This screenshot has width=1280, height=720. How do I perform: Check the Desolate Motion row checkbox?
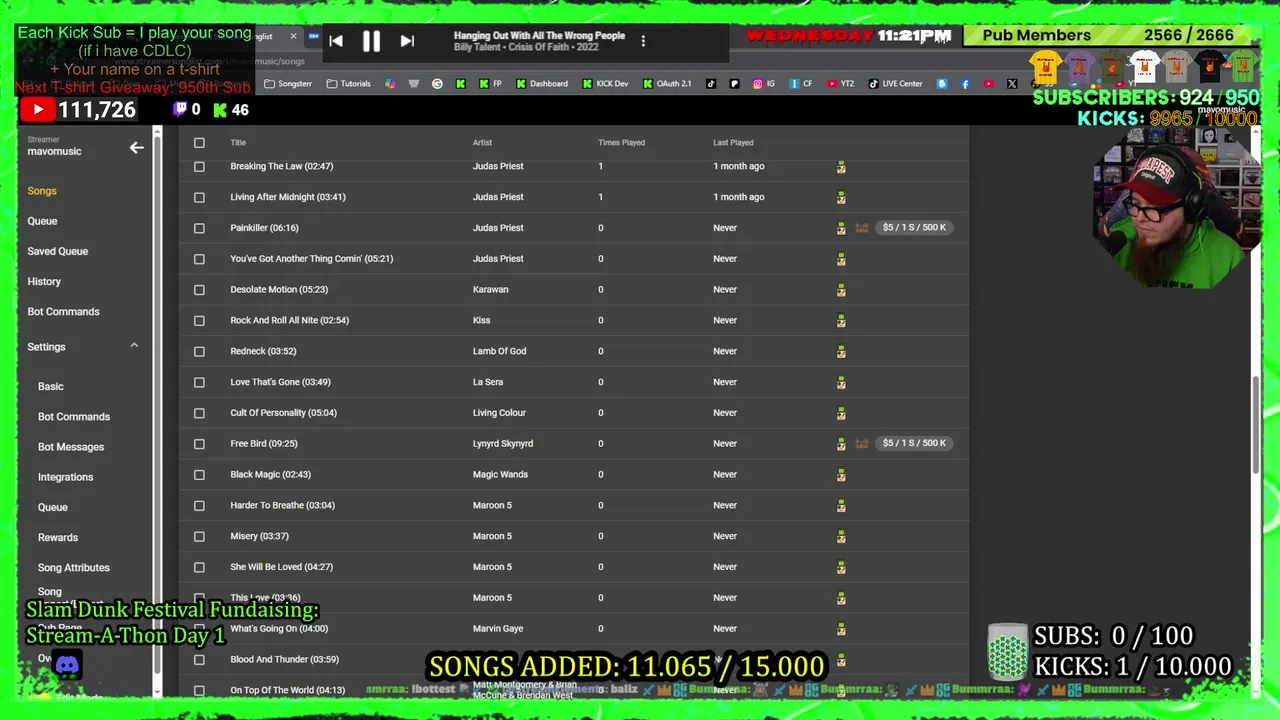click(199, 290)
